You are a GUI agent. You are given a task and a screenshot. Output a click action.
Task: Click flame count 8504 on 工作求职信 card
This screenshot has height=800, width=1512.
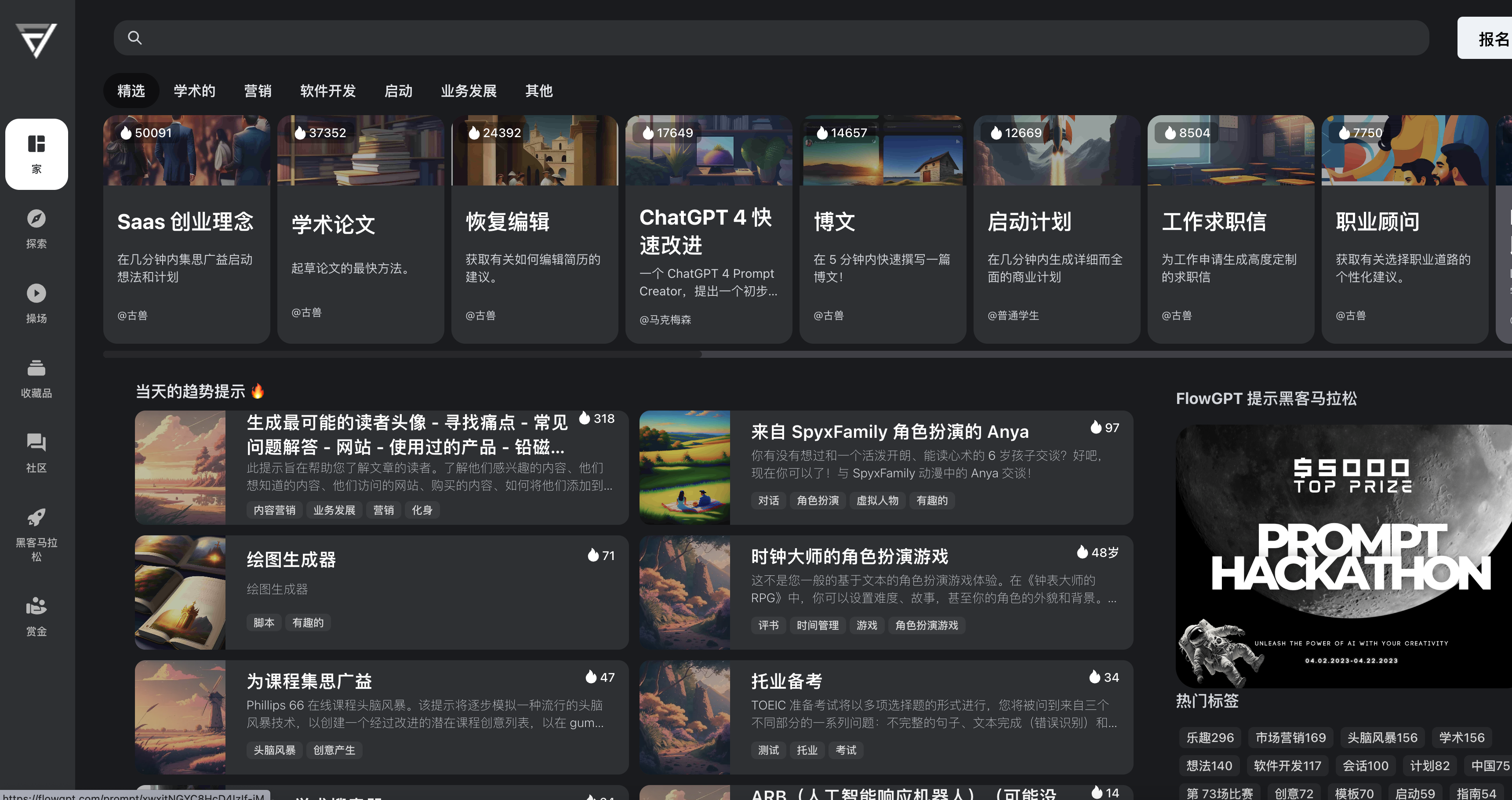pos(1187,133)
